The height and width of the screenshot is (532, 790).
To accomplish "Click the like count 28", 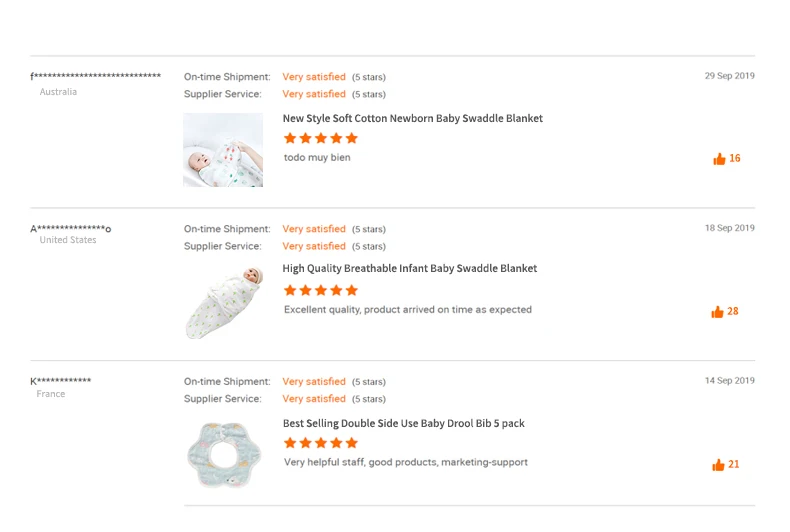I will [733, 312].
